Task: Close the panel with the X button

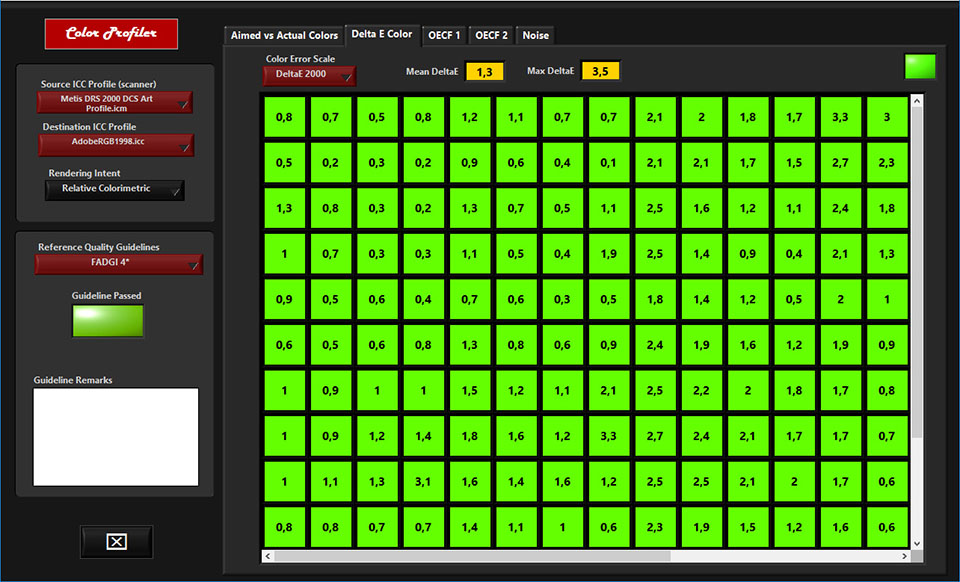Action: (116, 542)
